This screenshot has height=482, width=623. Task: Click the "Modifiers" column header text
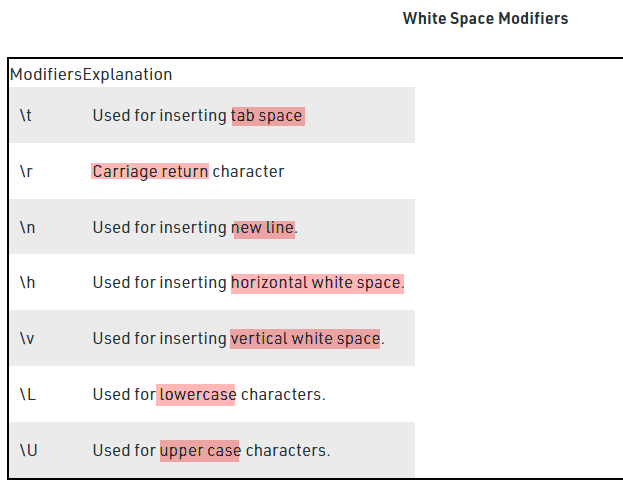tap(46, 75)
